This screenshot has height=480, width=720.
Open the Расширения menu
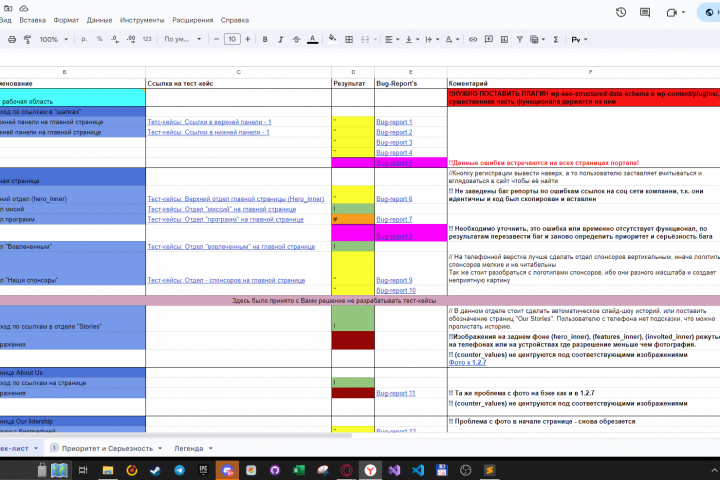[193, 20]
